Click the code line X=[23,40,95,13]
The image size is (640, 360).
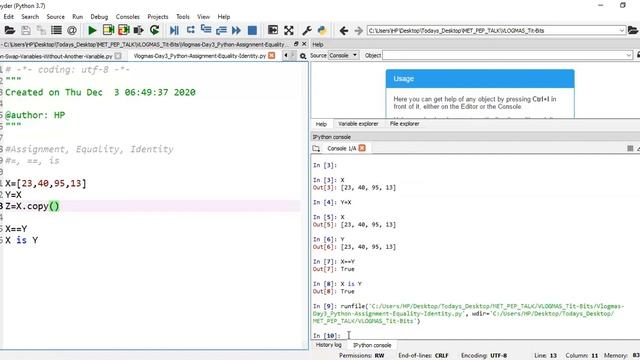46,184
